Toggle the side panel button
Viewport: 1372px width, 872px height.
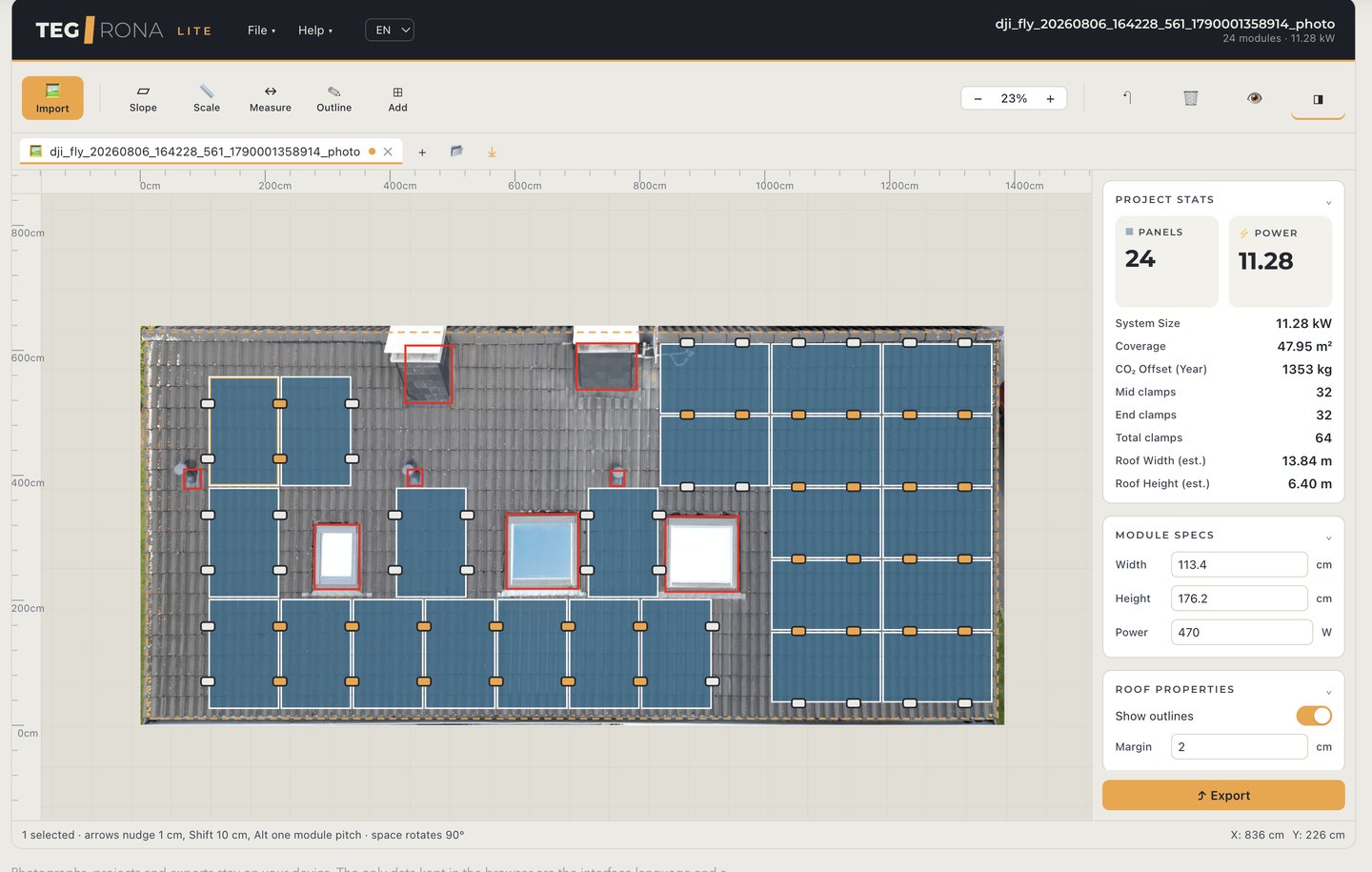1318,98
